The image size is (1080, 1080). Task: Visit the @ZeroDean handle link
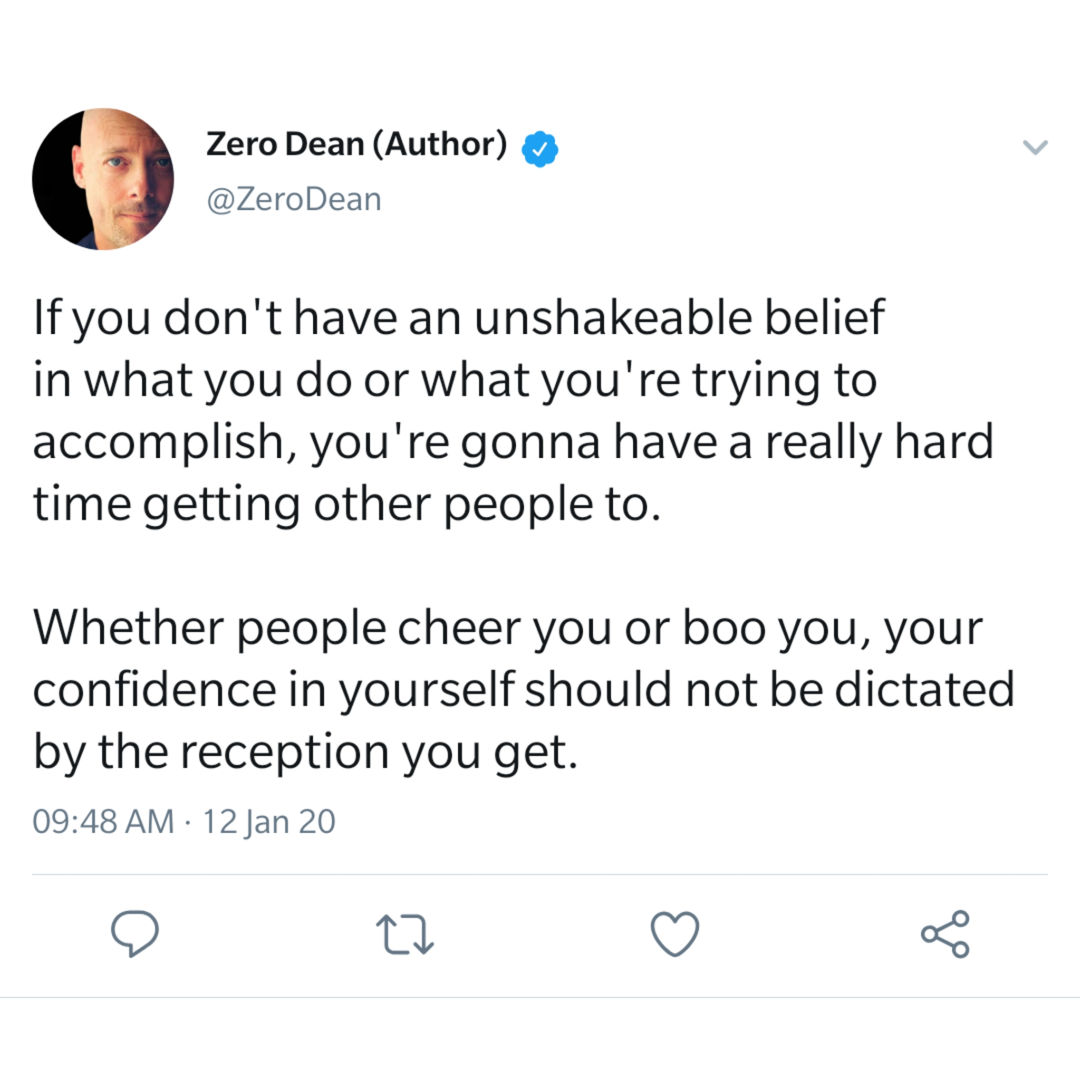[x=294, y=200]
